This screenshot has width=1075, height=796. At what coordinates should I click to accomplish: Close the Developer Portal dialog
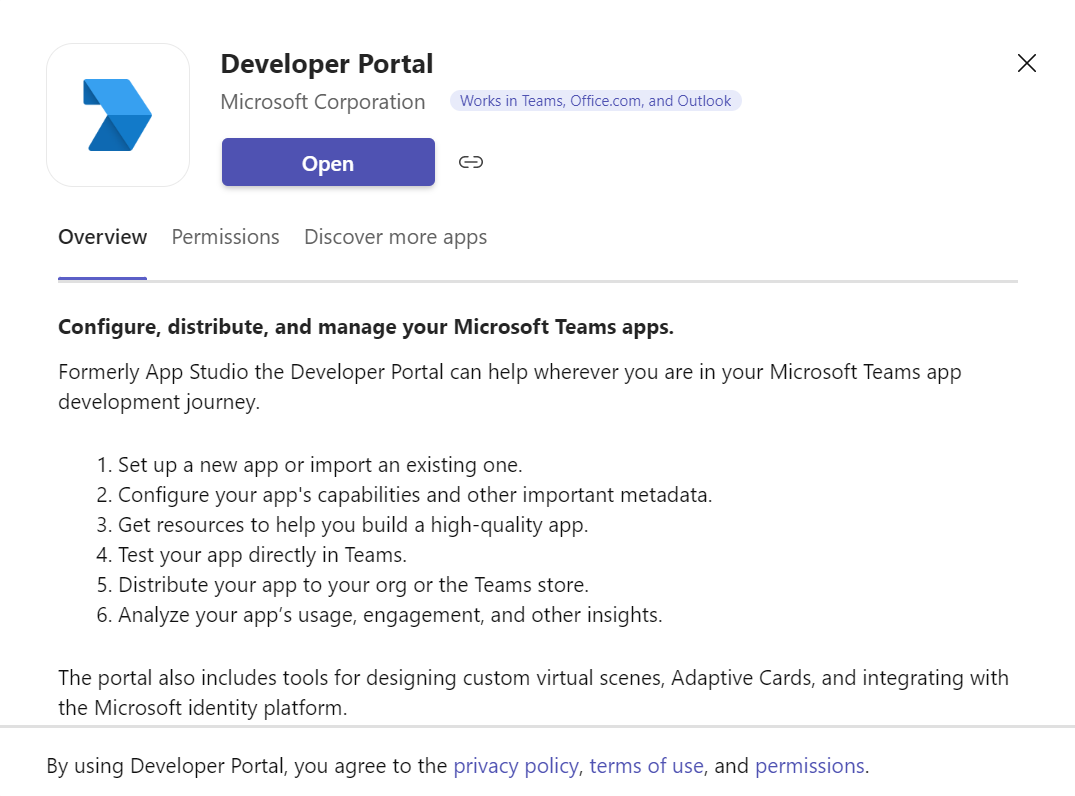coord(1026,63)
